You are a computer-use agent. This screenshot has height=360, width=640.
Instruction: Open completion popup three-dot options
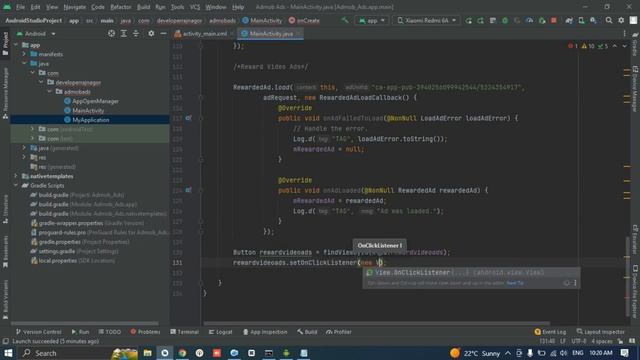pyautogui.click(x=575, y=283)
